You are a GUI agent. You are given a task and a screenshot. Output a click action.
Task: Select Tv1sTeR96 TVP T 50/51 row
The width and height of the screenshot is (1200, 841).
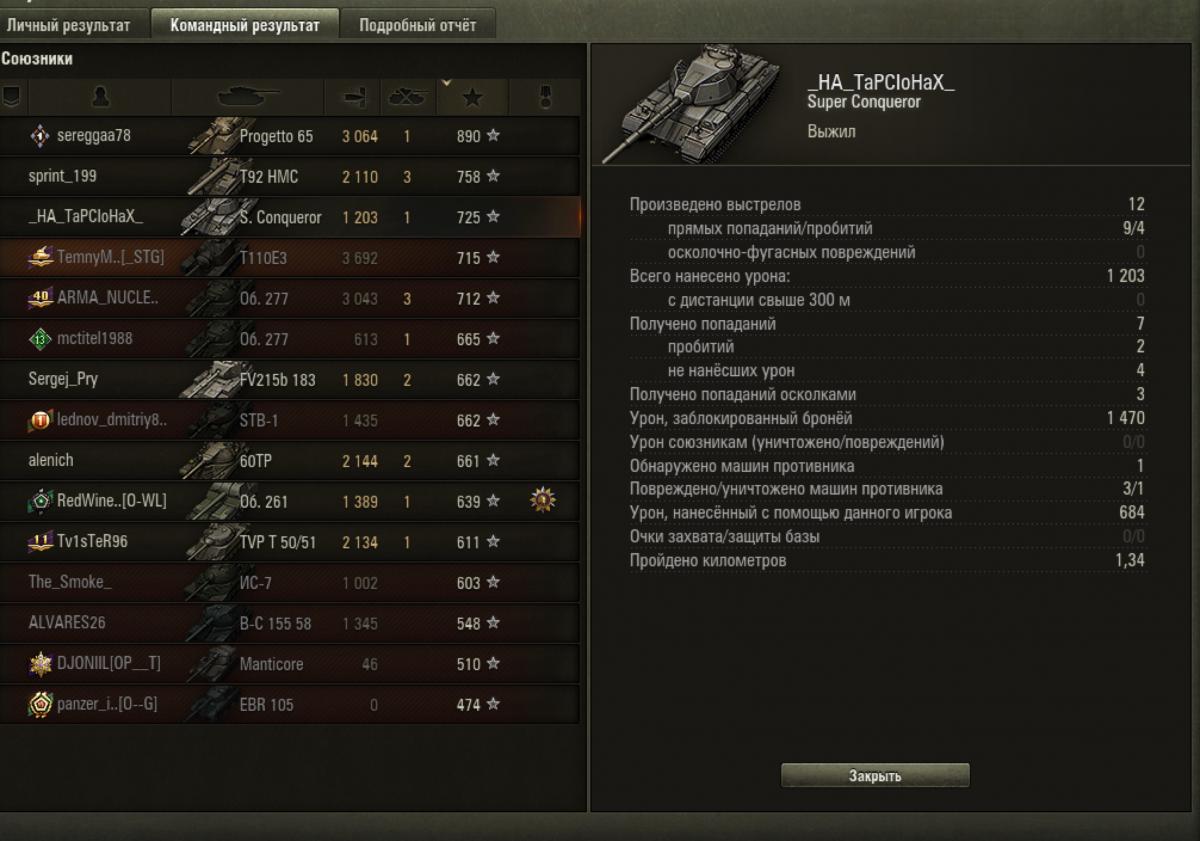(290, 542)
